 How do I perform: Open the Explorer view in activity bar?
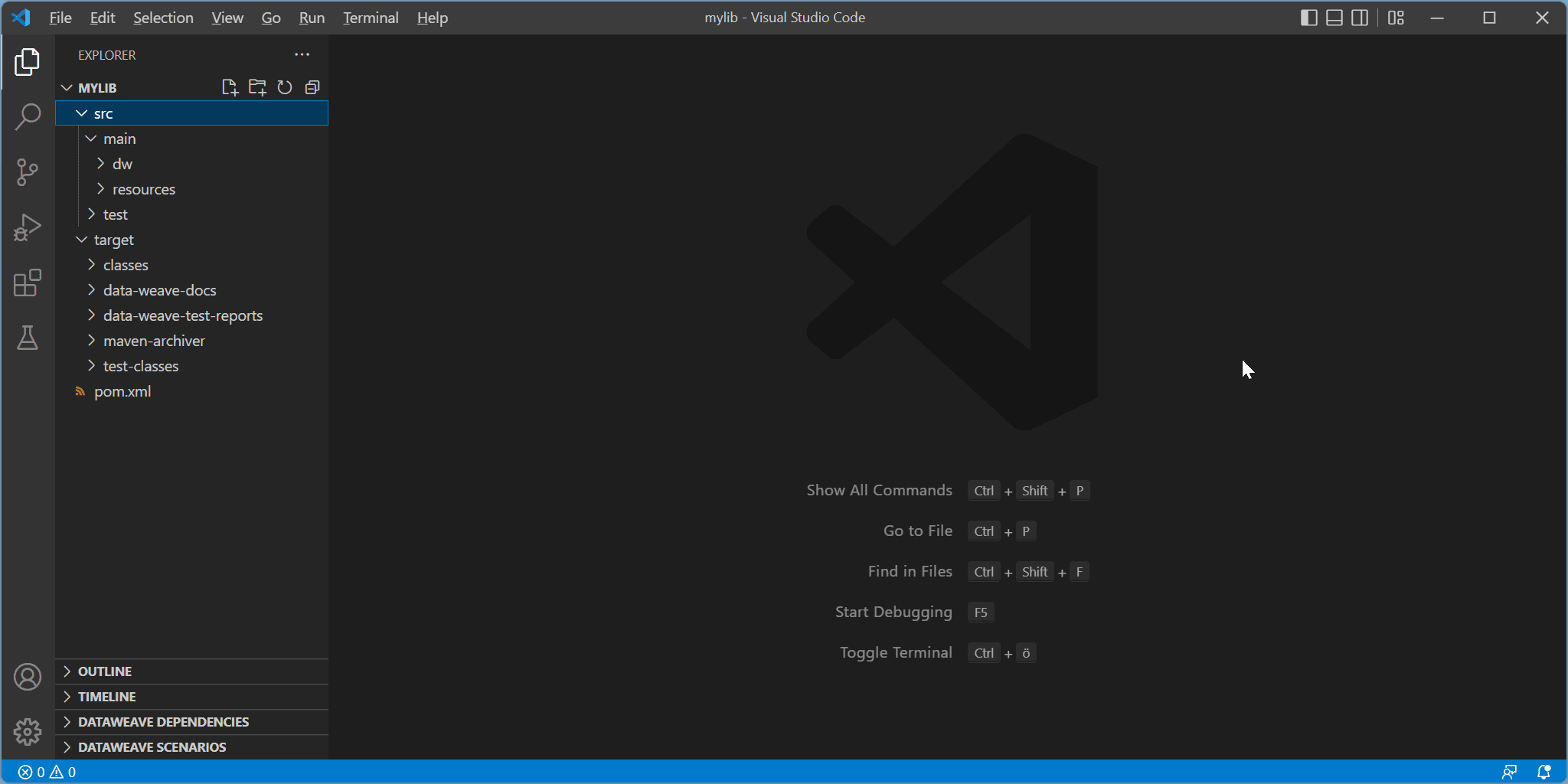click(28, 62)
